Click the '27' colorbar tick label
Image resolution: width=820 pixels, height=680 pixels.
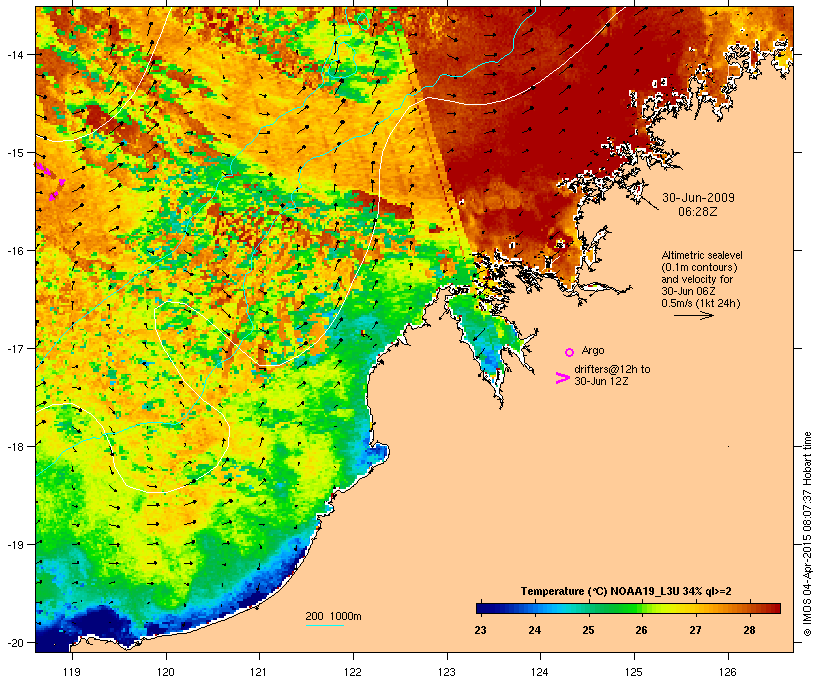(x=695, y=630)
